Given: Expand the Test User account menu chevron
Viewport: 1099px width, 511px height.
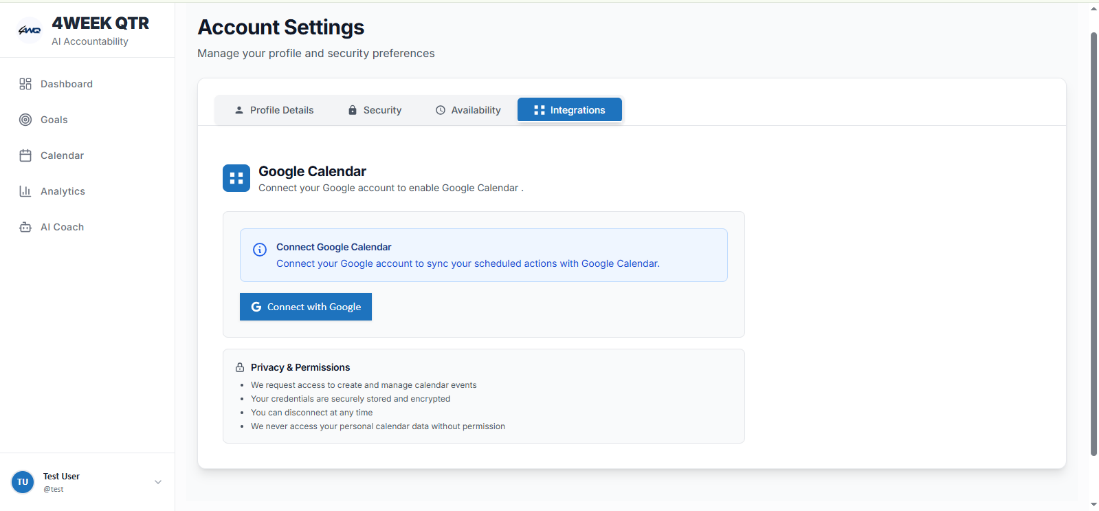Looking at the screenshot, I should pyautogui.click(x=158, y=482).
